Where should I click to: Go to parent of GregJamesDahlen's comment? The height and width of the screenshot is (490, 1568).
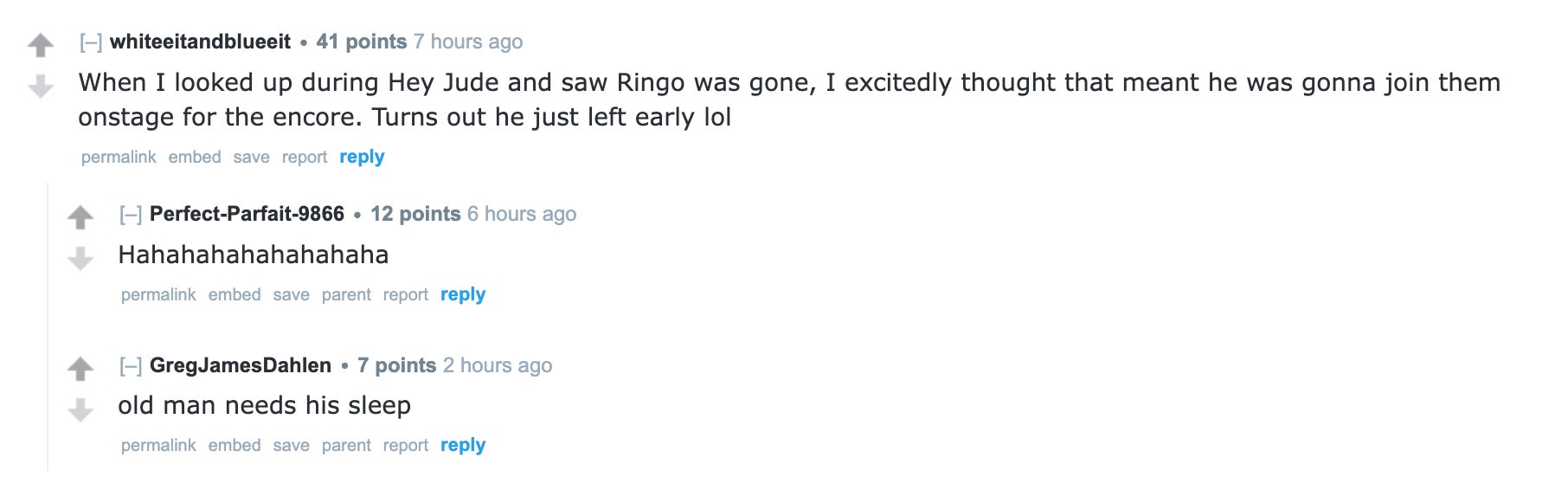tap(346, 445)
